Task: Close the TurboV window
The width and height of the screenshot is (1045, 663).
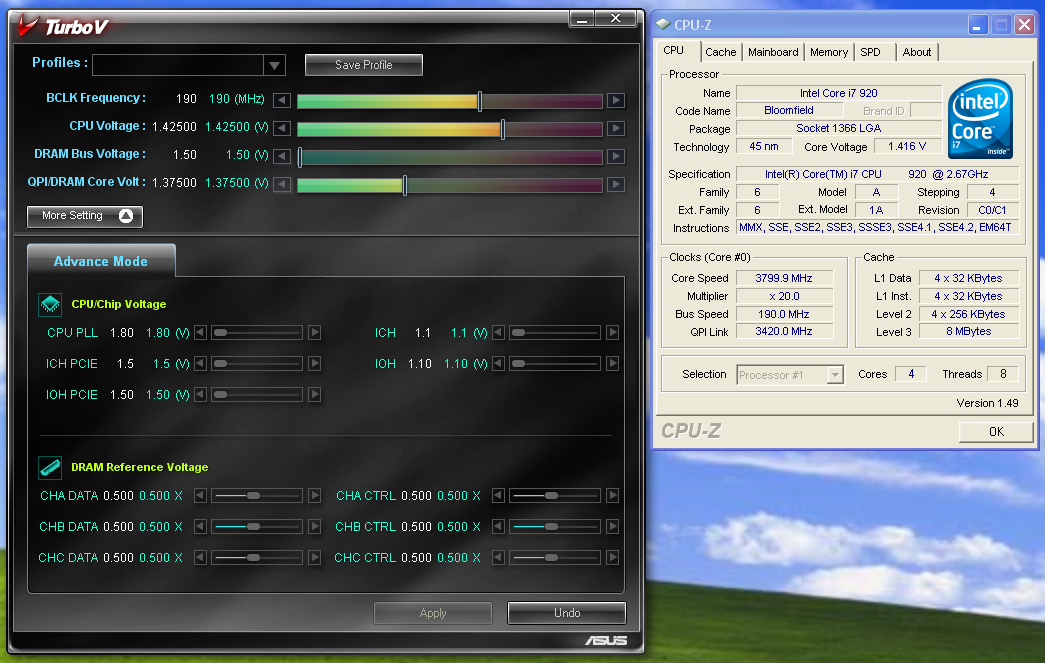Action: coord(616,19)
